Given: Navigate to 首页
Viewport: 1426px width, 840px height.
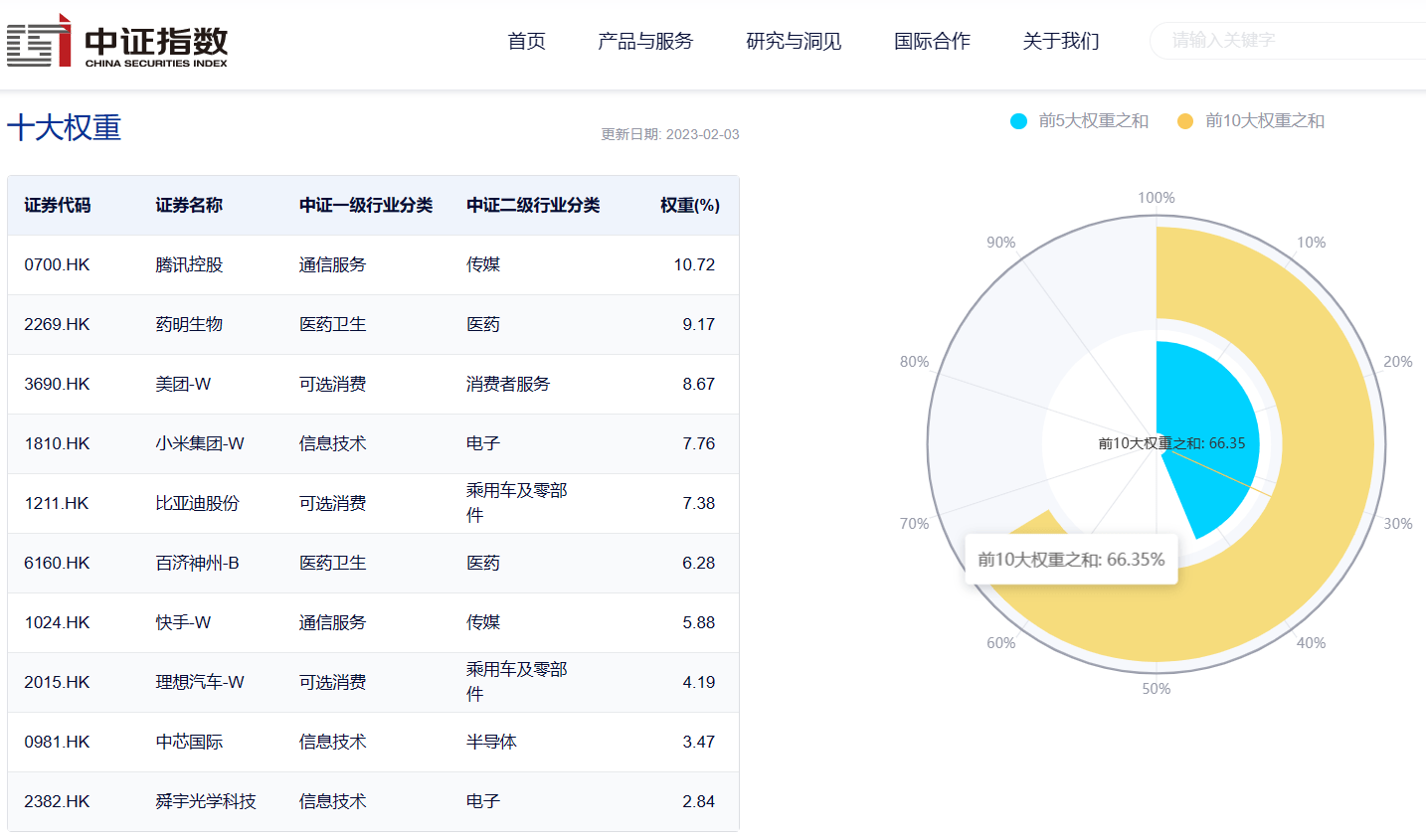Looking at the screenshot, I should (x=525, y=41).
